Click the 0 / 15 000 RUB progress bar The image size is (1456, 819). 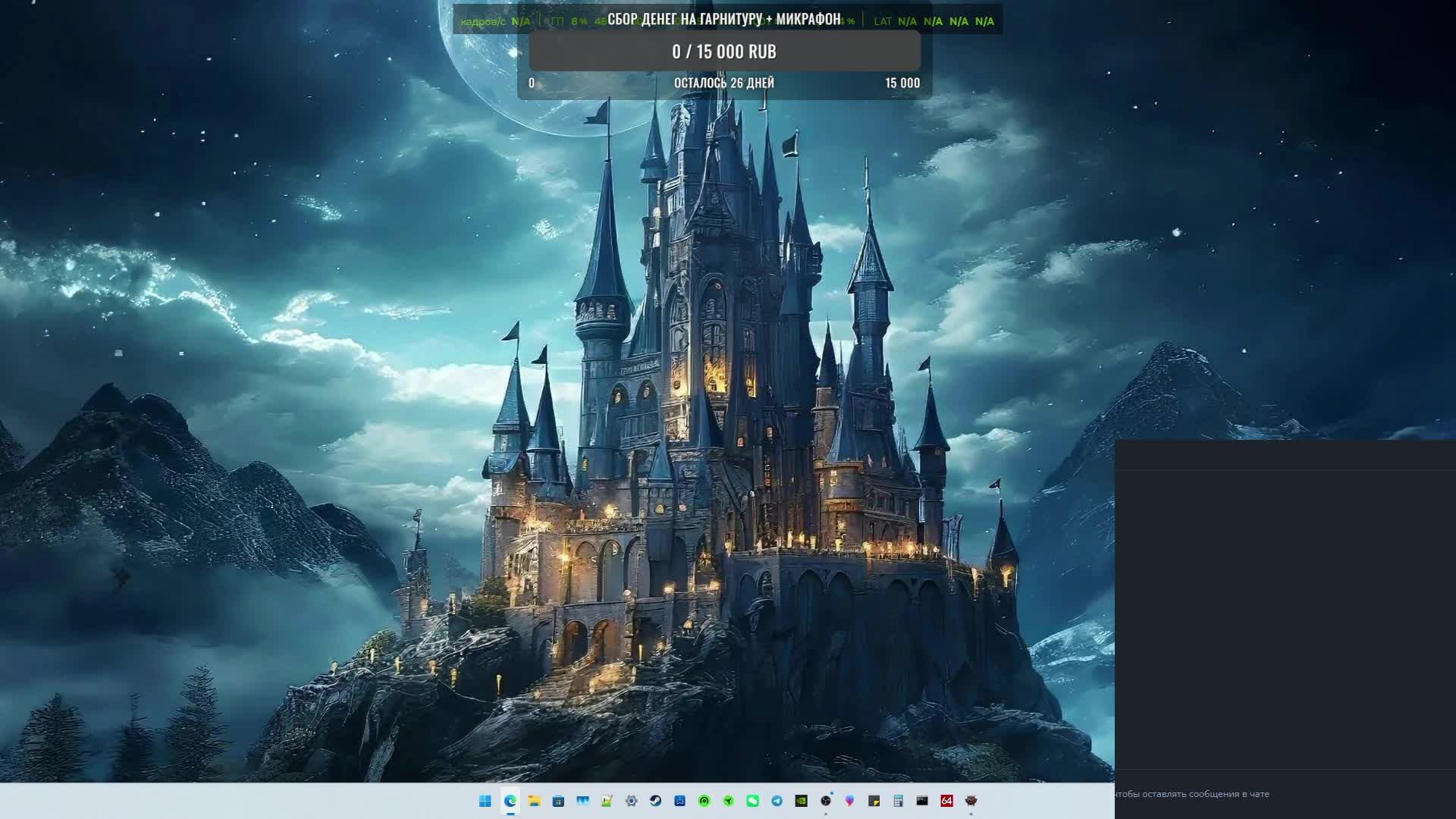(724, 52)
